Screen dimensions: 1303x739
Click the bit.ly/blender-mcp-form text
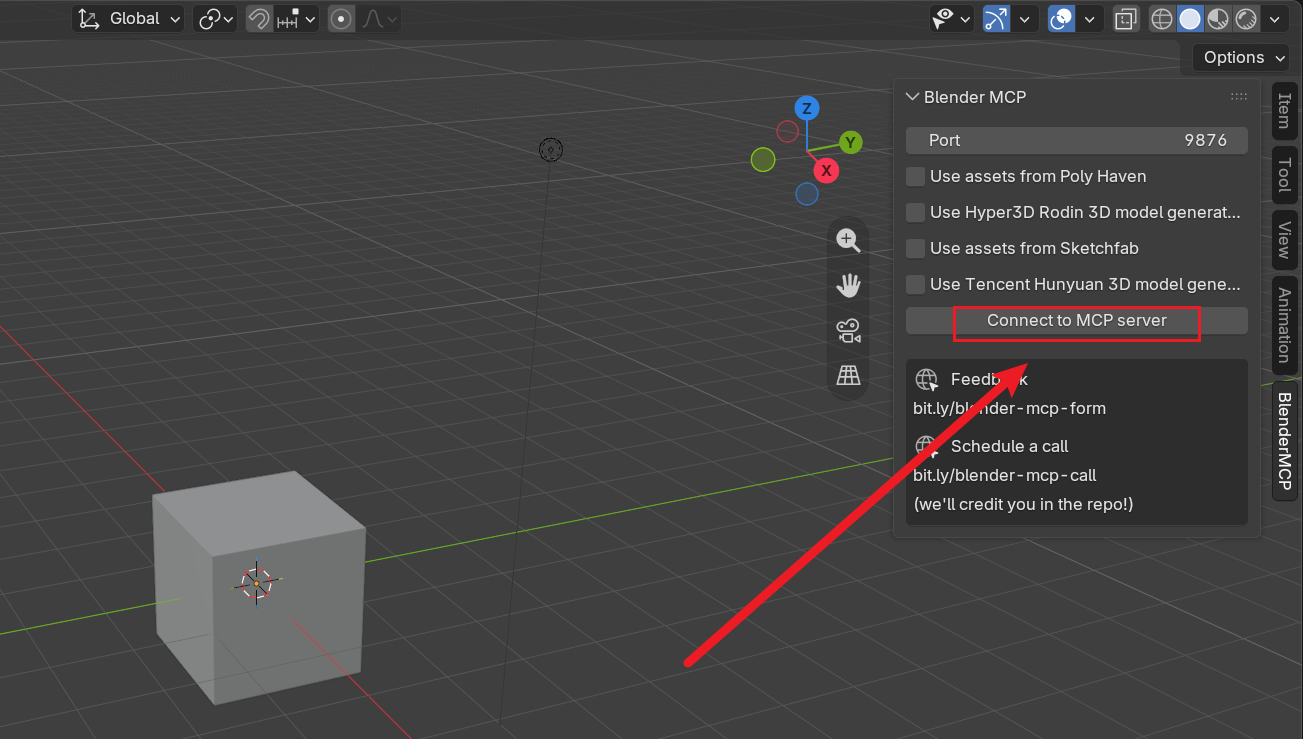pos(1009,408)
